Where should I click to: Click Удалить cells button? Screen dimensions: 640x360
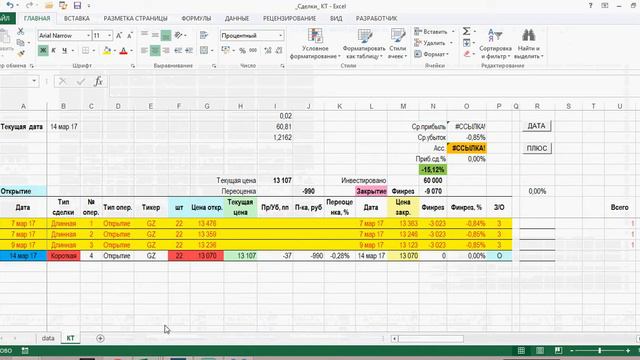point(434,43)
